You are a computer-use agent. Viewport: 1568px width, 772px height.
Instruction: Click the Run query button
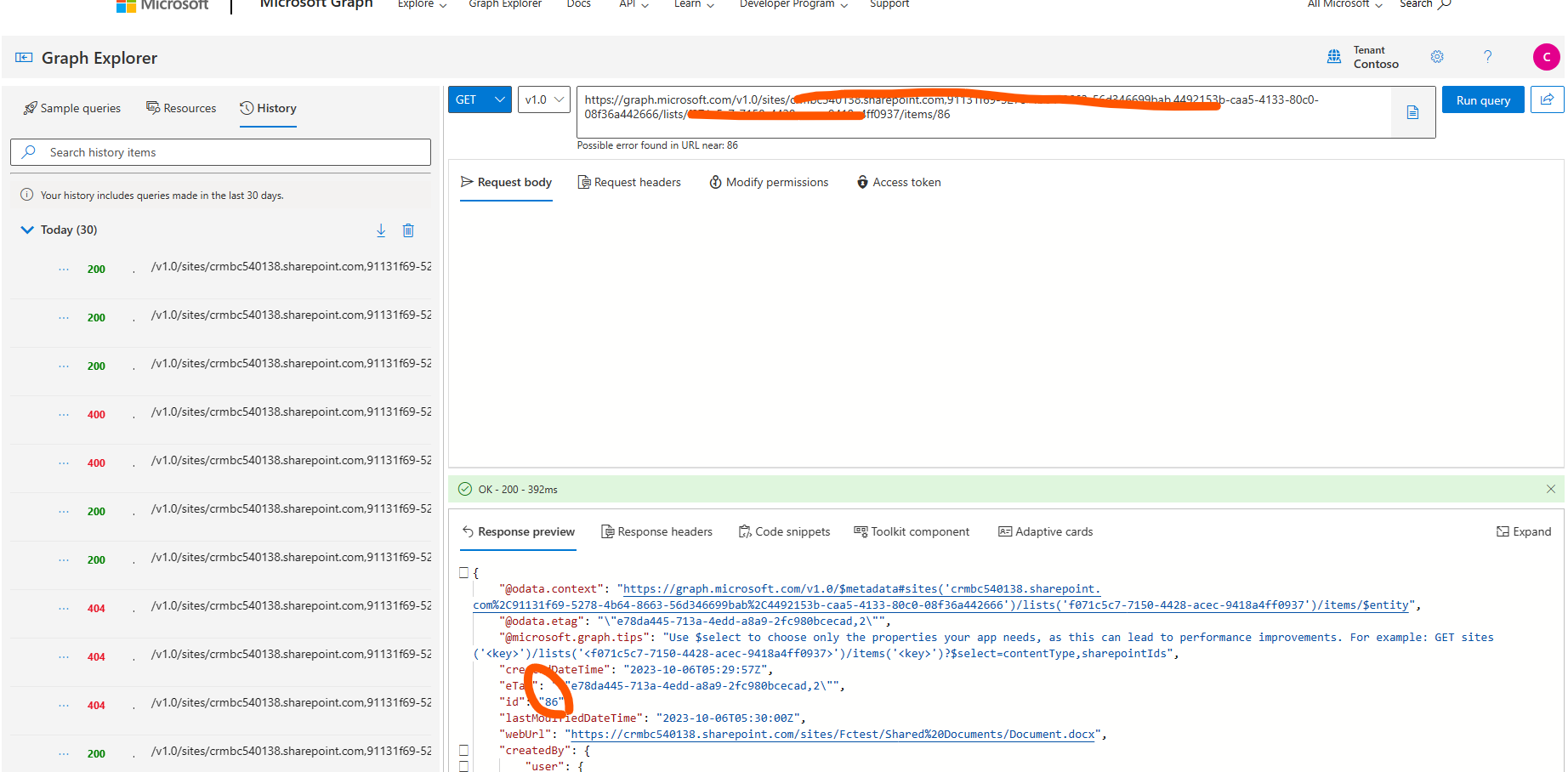(1483, 99)
